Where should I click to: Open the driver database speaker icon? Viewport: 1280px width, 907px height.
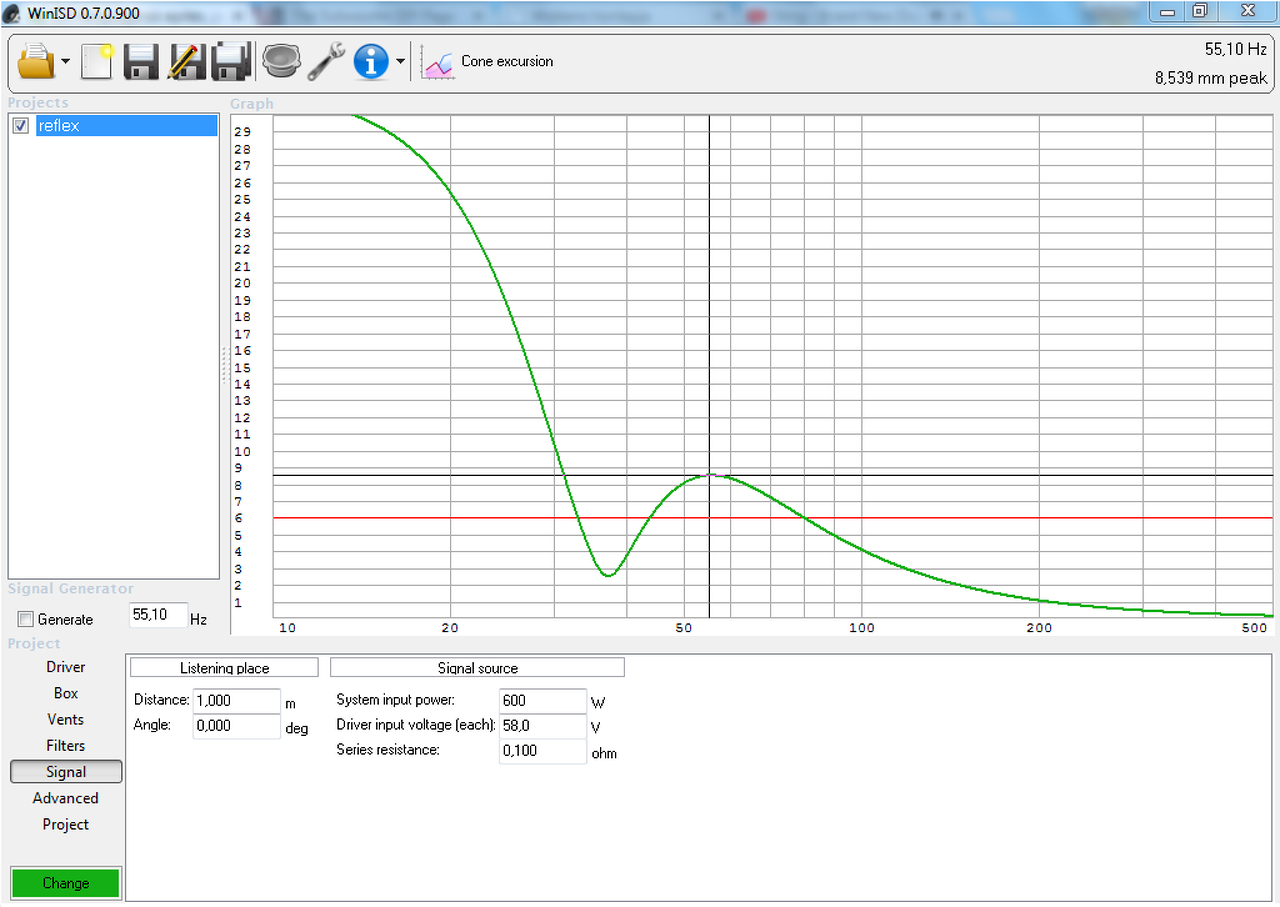281,62
